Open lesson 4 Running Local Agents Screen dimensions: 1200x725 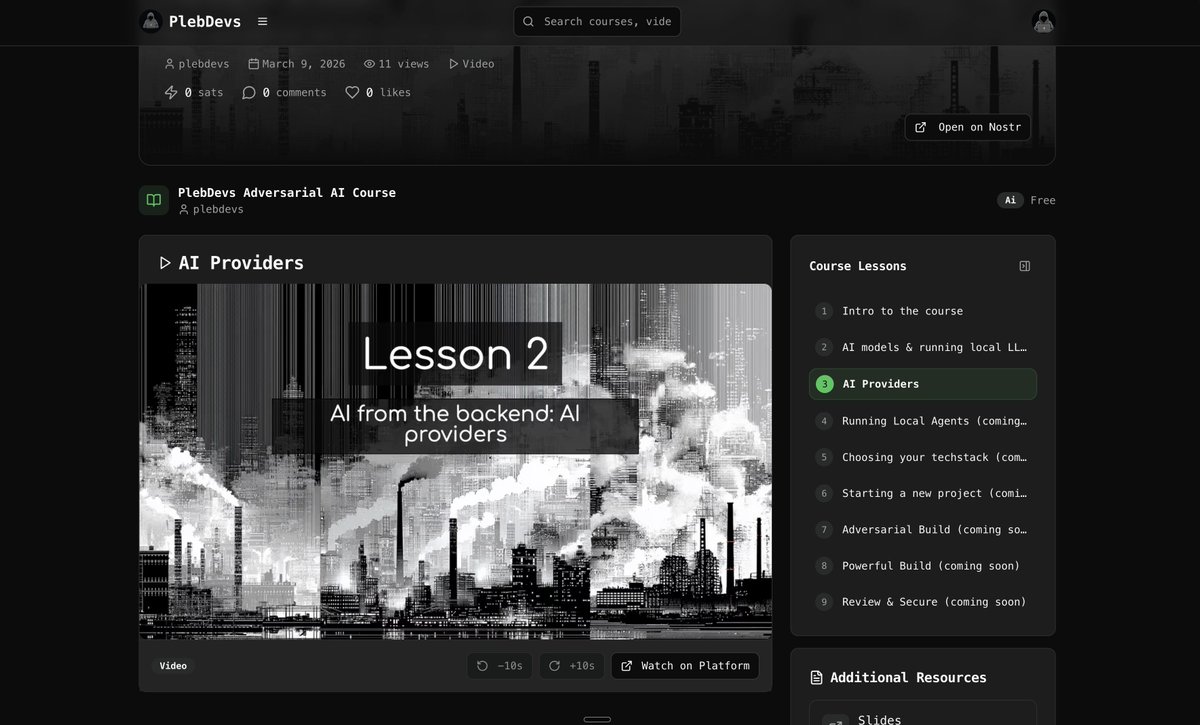pyautogui.click(x=923, y=421)
